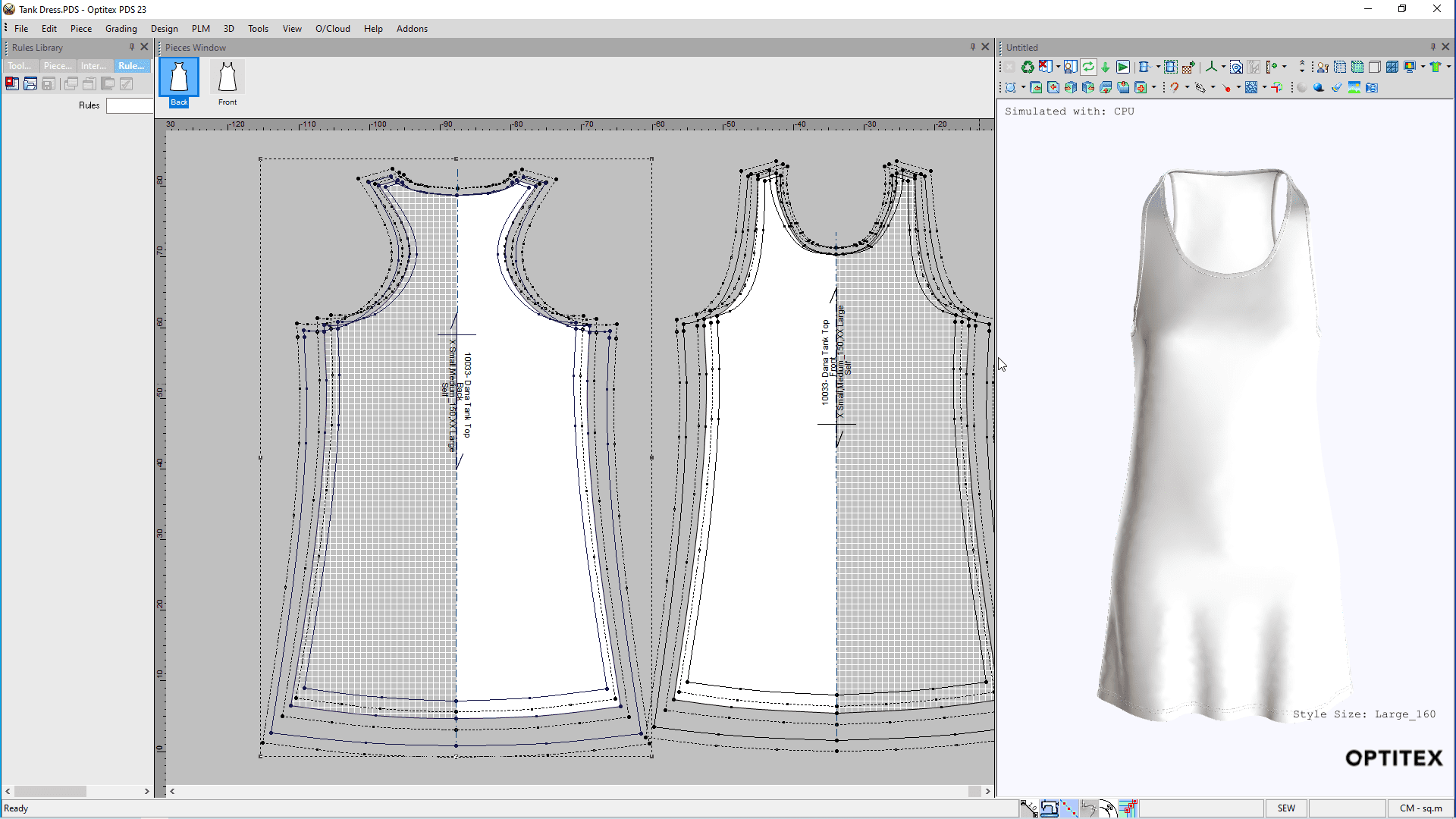Viewport: 1456px width, 819px height.
Task: Switch to the Piece tab in left panel
Action: (58, 66)
